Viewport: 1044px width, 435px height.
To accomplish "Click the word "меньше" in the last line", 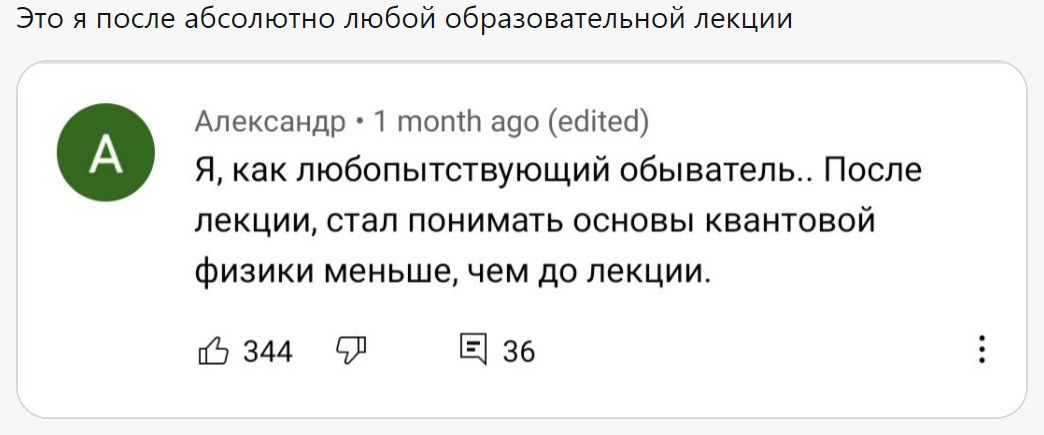I will [379, 269].
